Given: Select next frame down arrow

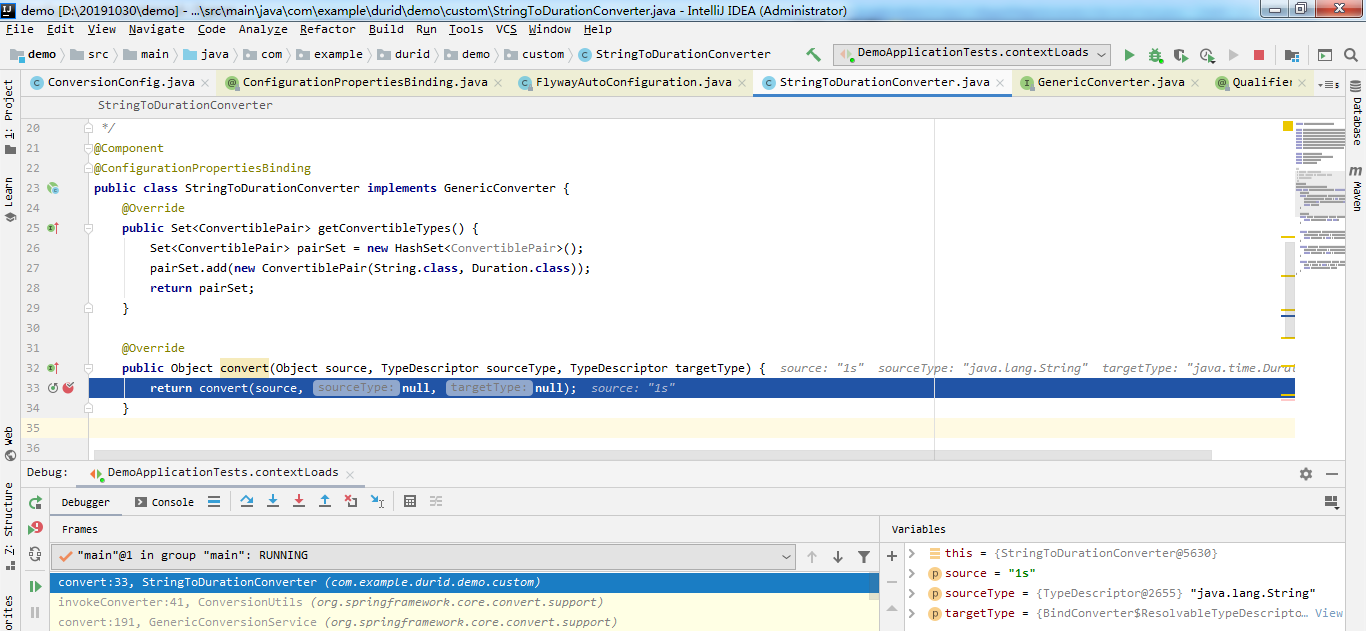Looking at the screenshot, I should [838, 557].
